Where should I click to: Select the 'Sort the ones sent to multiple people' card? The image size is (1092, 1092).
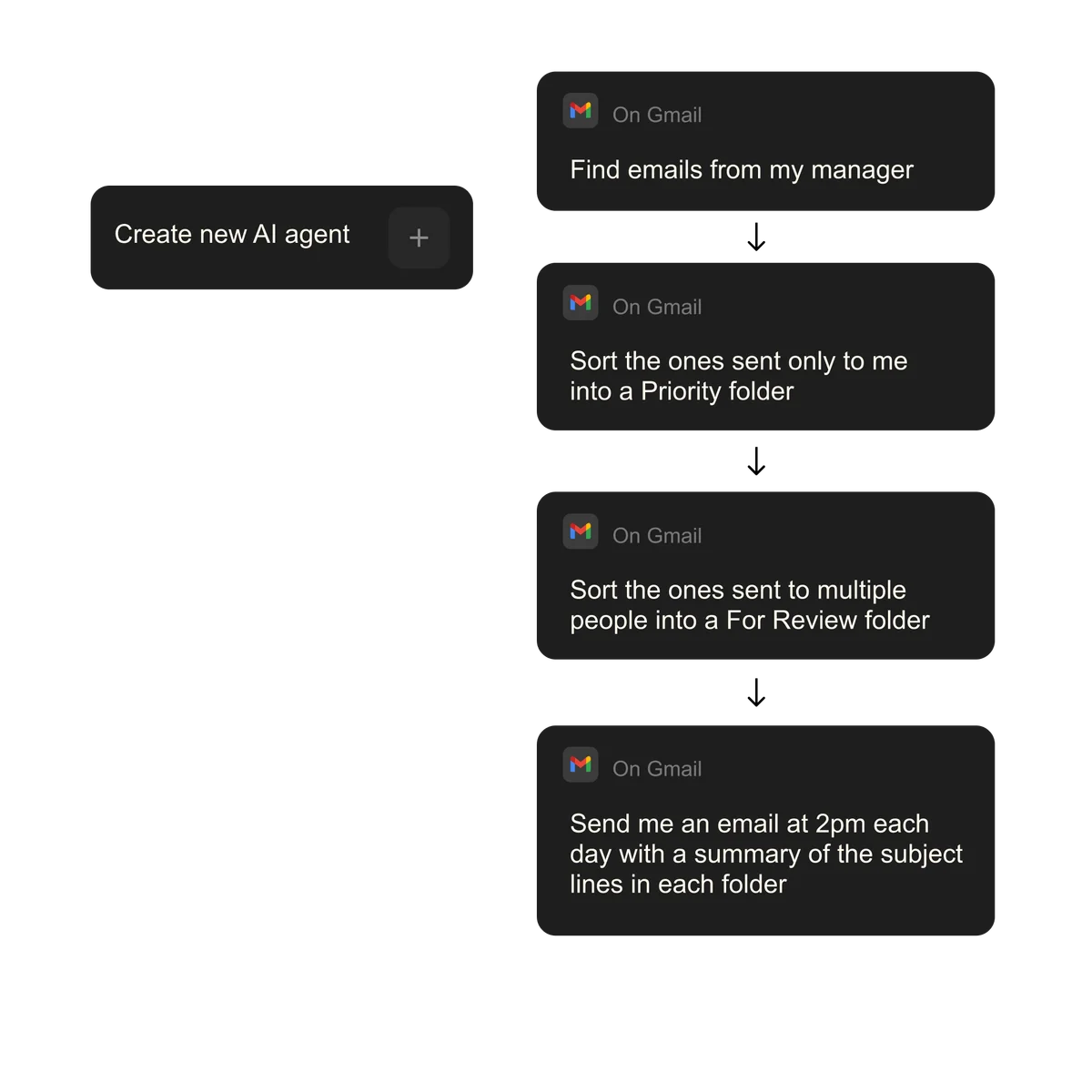[x=764, y=575]
